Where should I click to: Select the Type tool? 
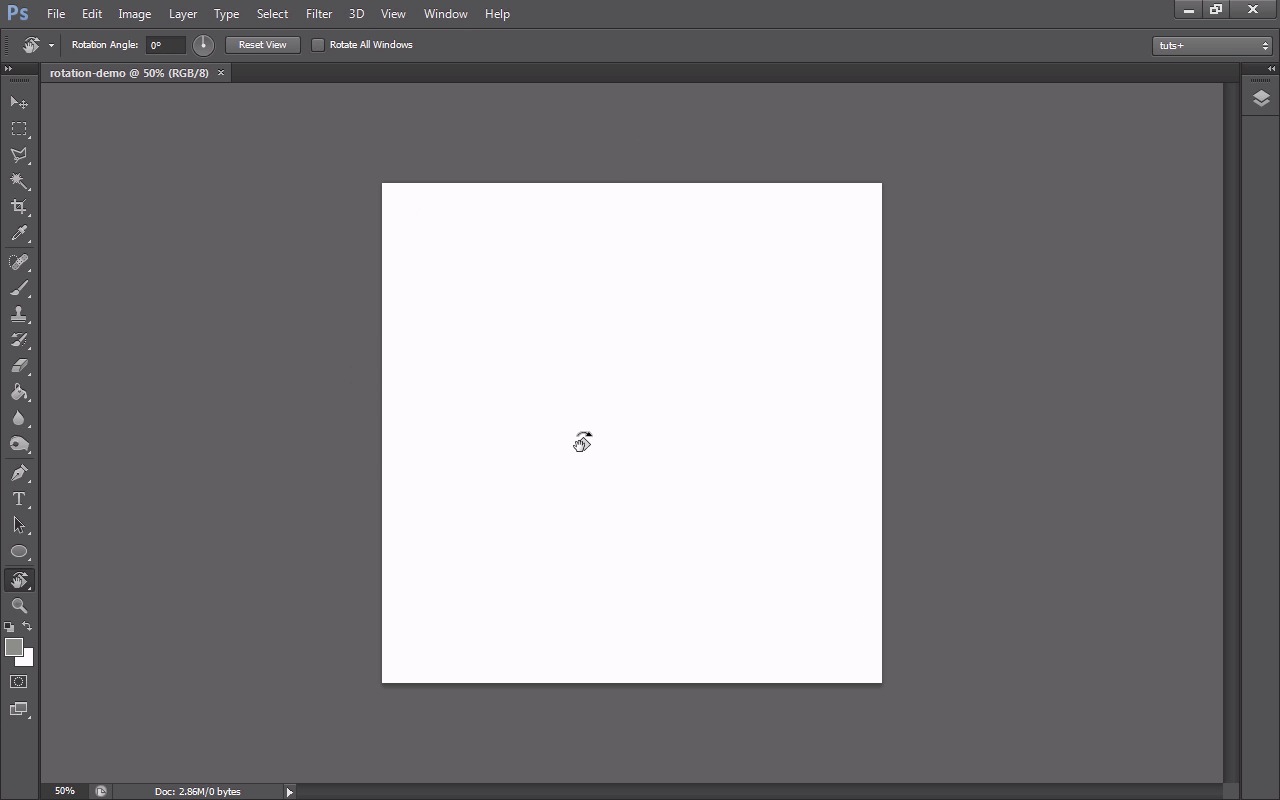(19, 499)
